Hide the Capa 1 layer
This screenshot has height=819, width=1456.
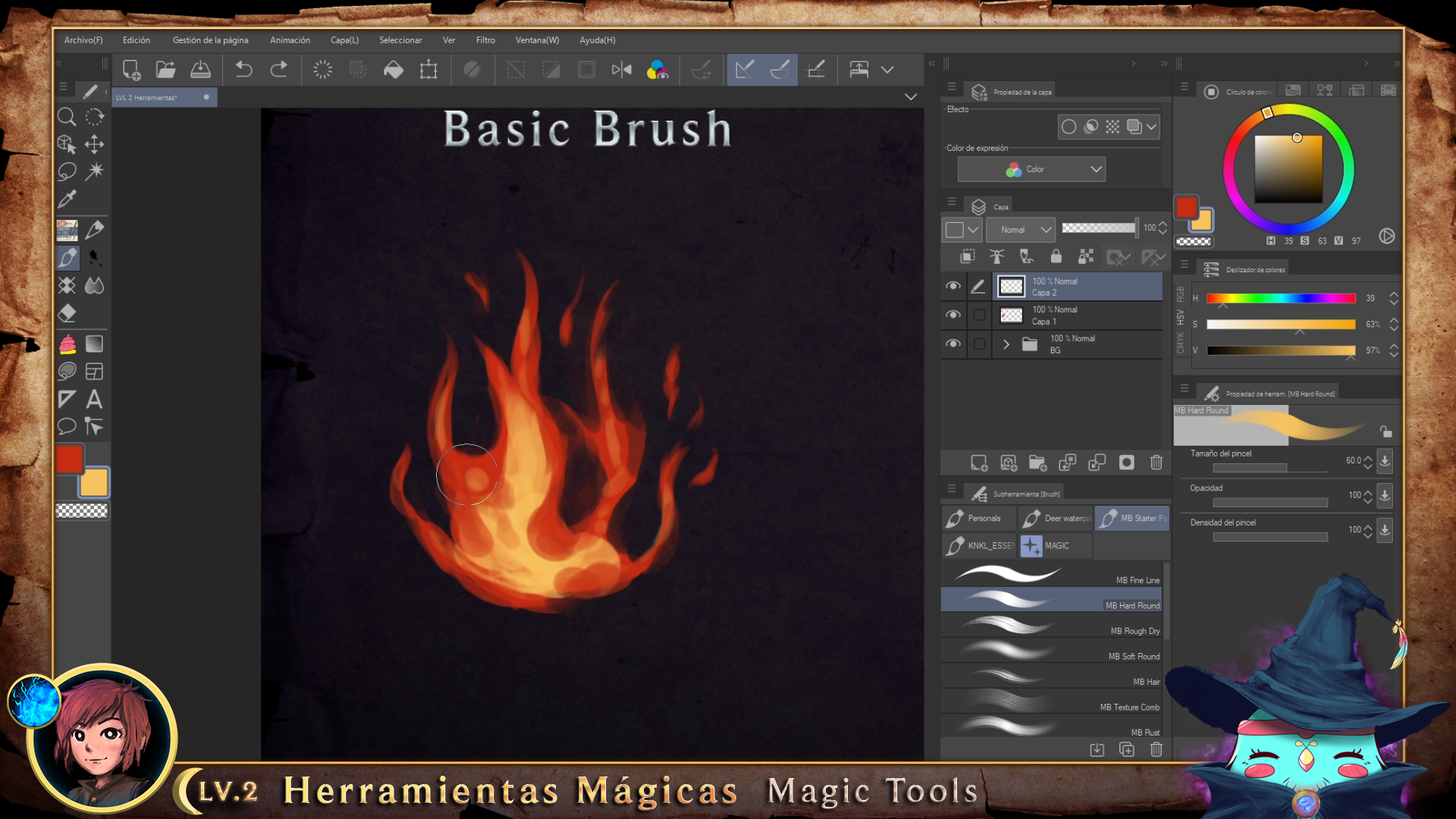click(953, 315)
